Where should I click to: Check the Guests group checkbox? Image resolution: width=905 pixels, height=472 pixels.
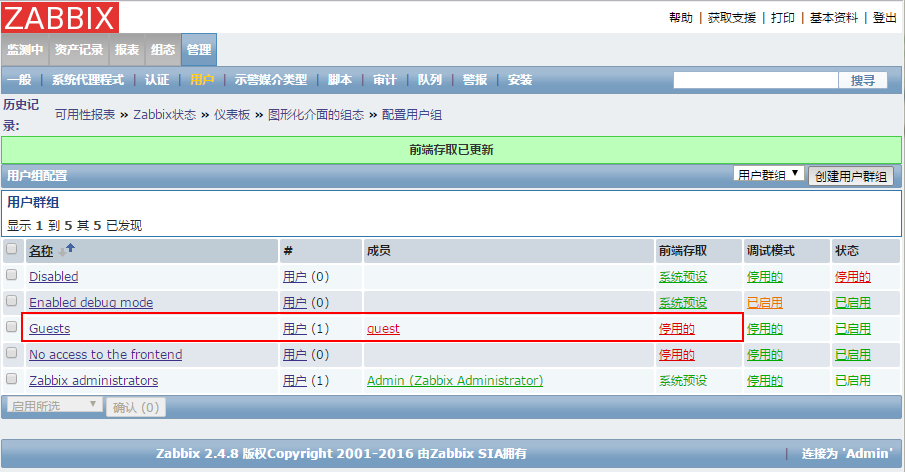12,327
